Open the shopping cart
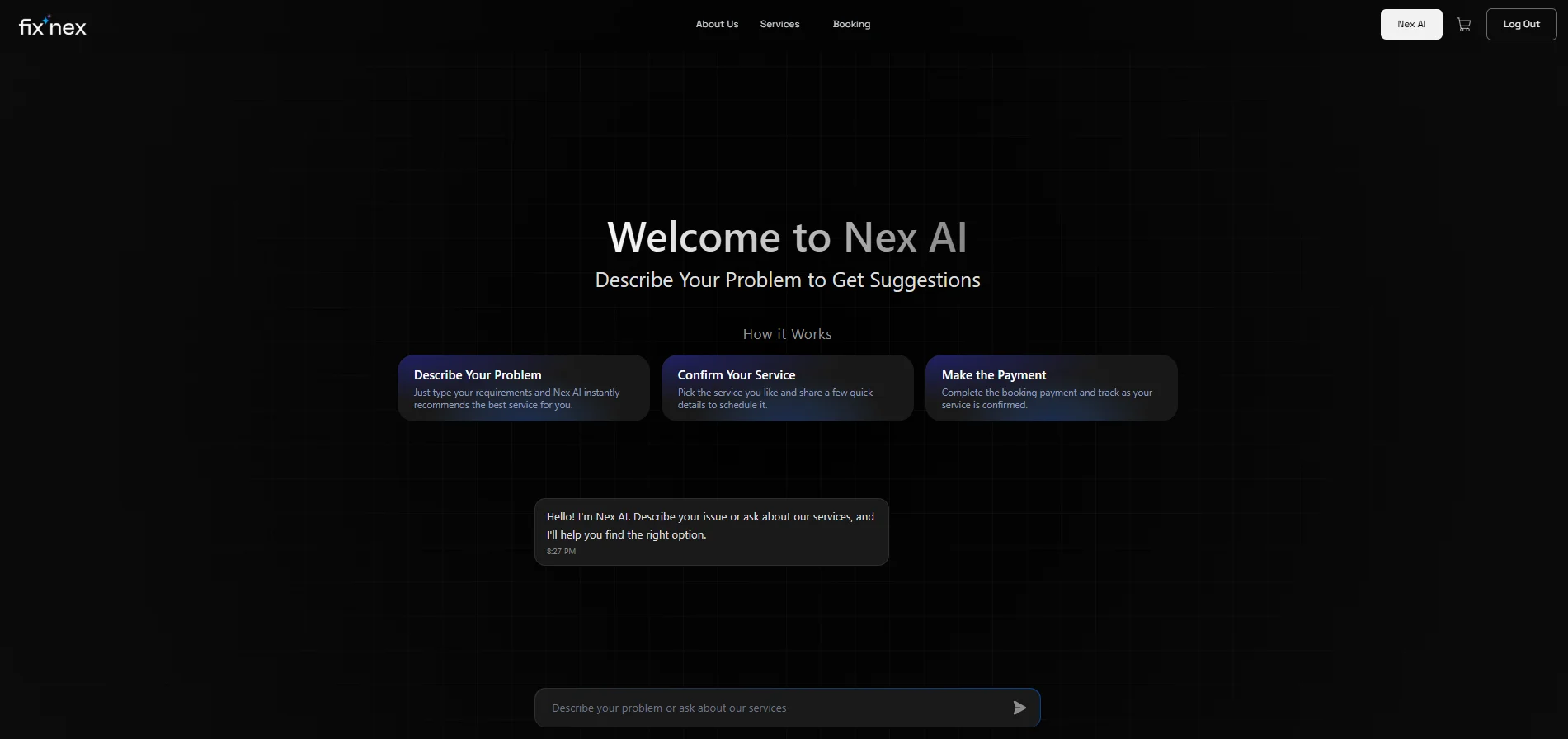 tap(1463, 25)
